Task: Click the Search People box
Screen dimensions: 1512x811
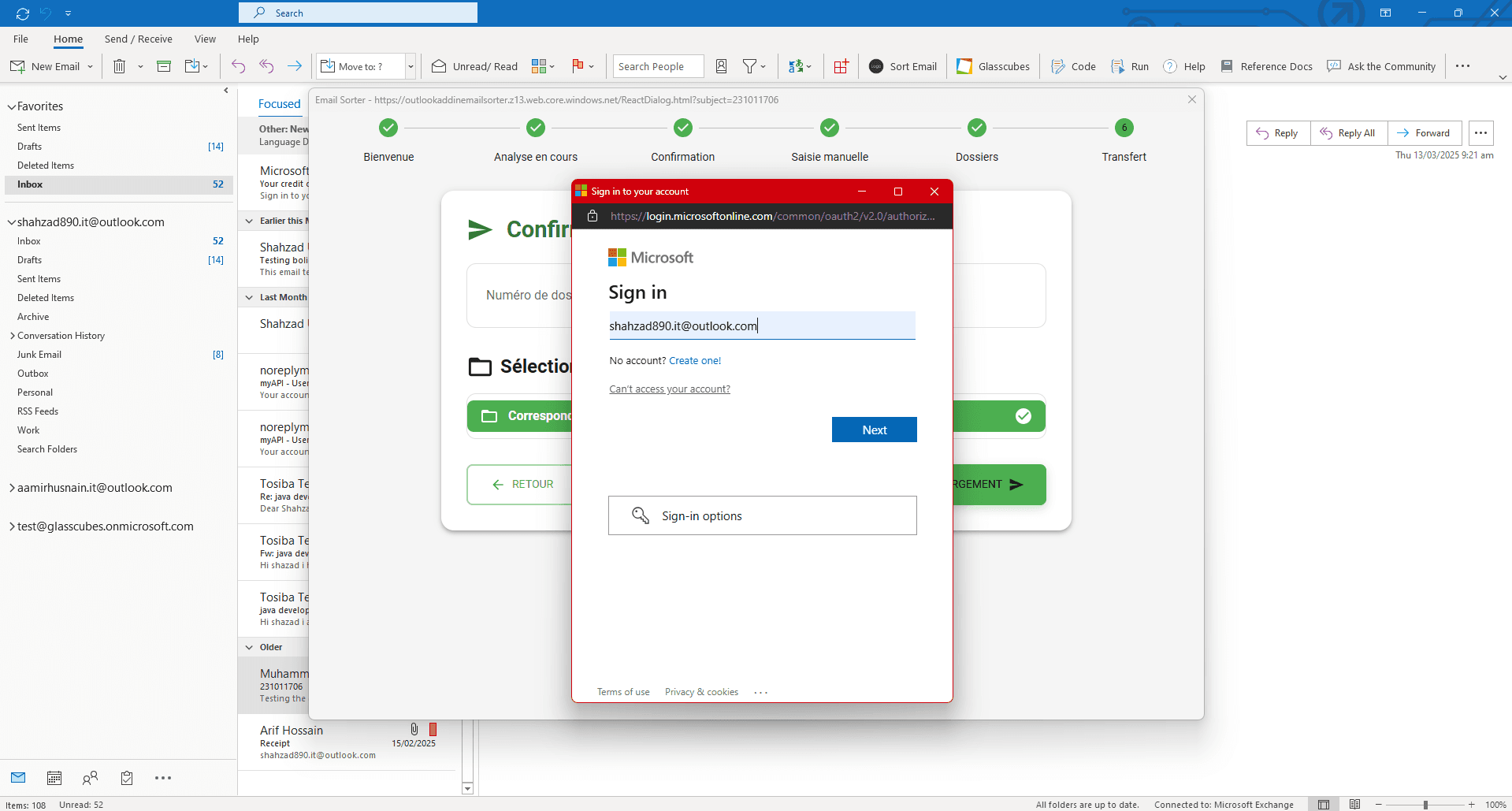Action: pyautogui.click(x=658, y=66)
